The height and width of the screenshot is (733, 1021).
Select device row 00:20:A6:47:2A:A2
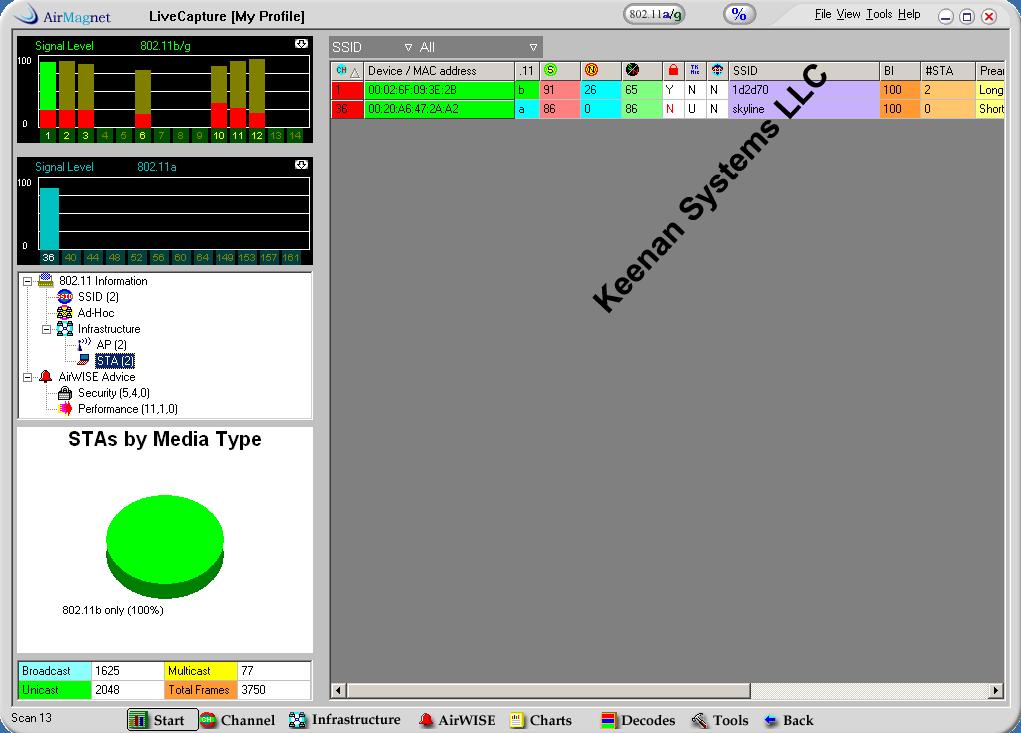(439, 109)
